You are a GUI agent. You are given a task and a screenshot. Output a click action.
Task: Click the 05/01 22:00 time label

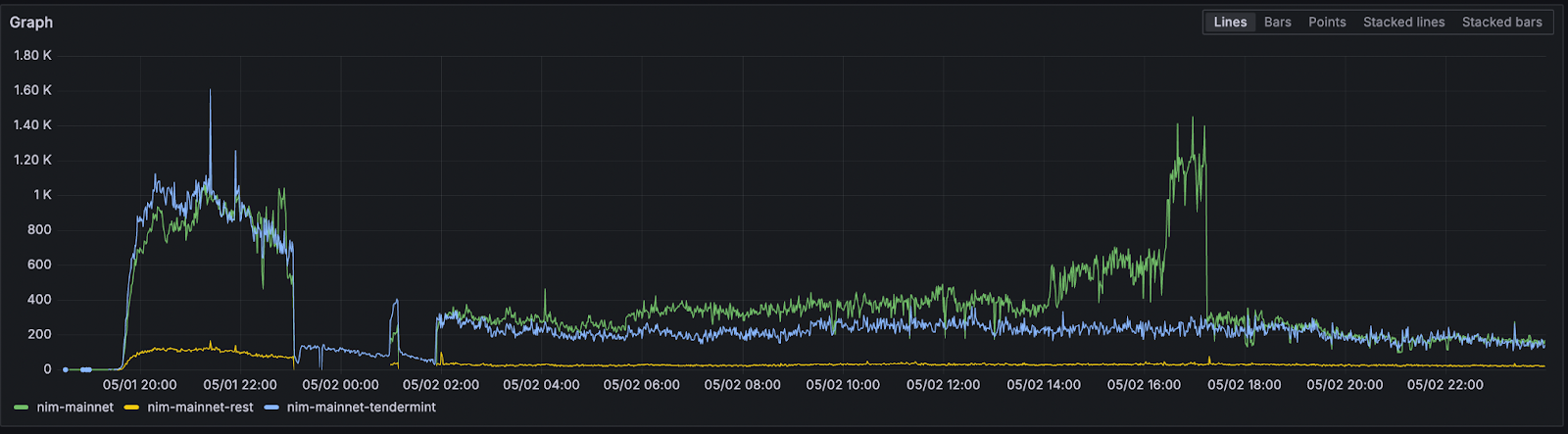click(240, 385)
